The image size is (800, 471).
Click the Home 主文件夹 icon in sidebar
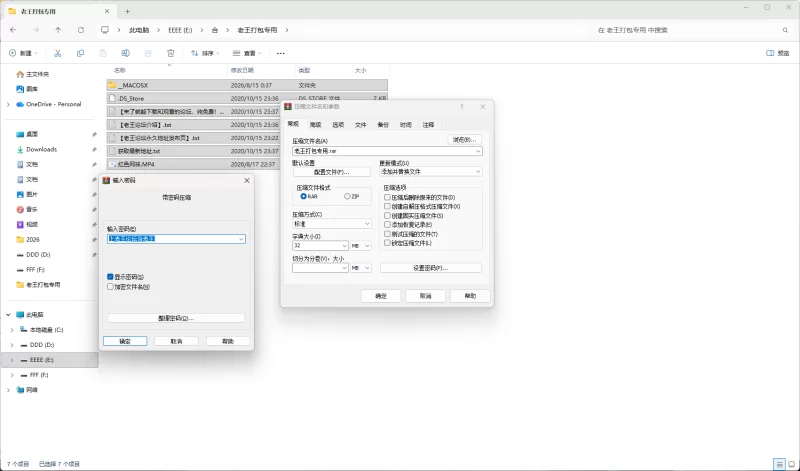pyautogui.click(x=20, y=74)
